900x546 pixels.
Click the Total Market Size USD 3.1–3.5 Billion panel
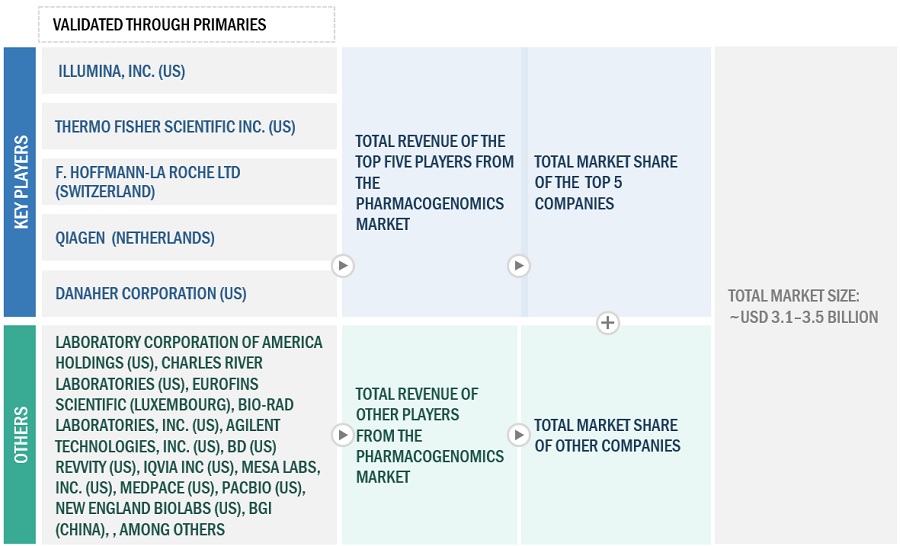(x=804, y=306)
